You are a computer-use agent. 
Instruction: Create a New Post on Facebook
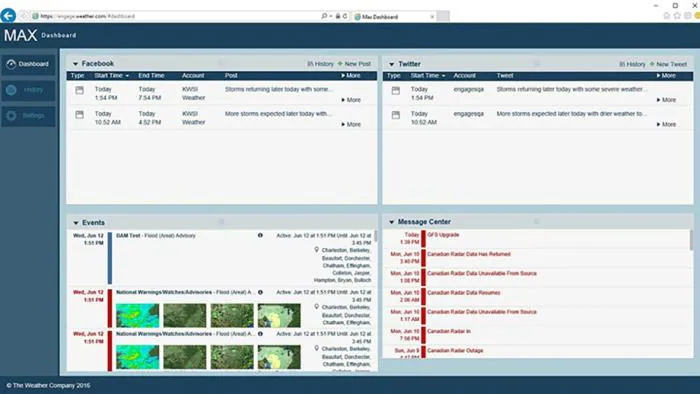(354, 64)
